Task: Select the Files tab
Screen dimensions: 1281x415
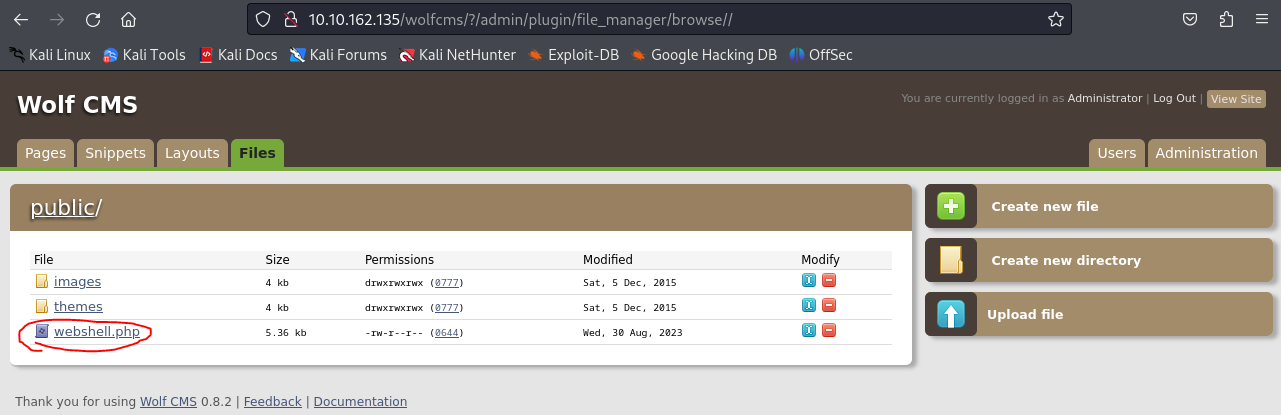Action: pyautogui.click(x=257, y=153)
